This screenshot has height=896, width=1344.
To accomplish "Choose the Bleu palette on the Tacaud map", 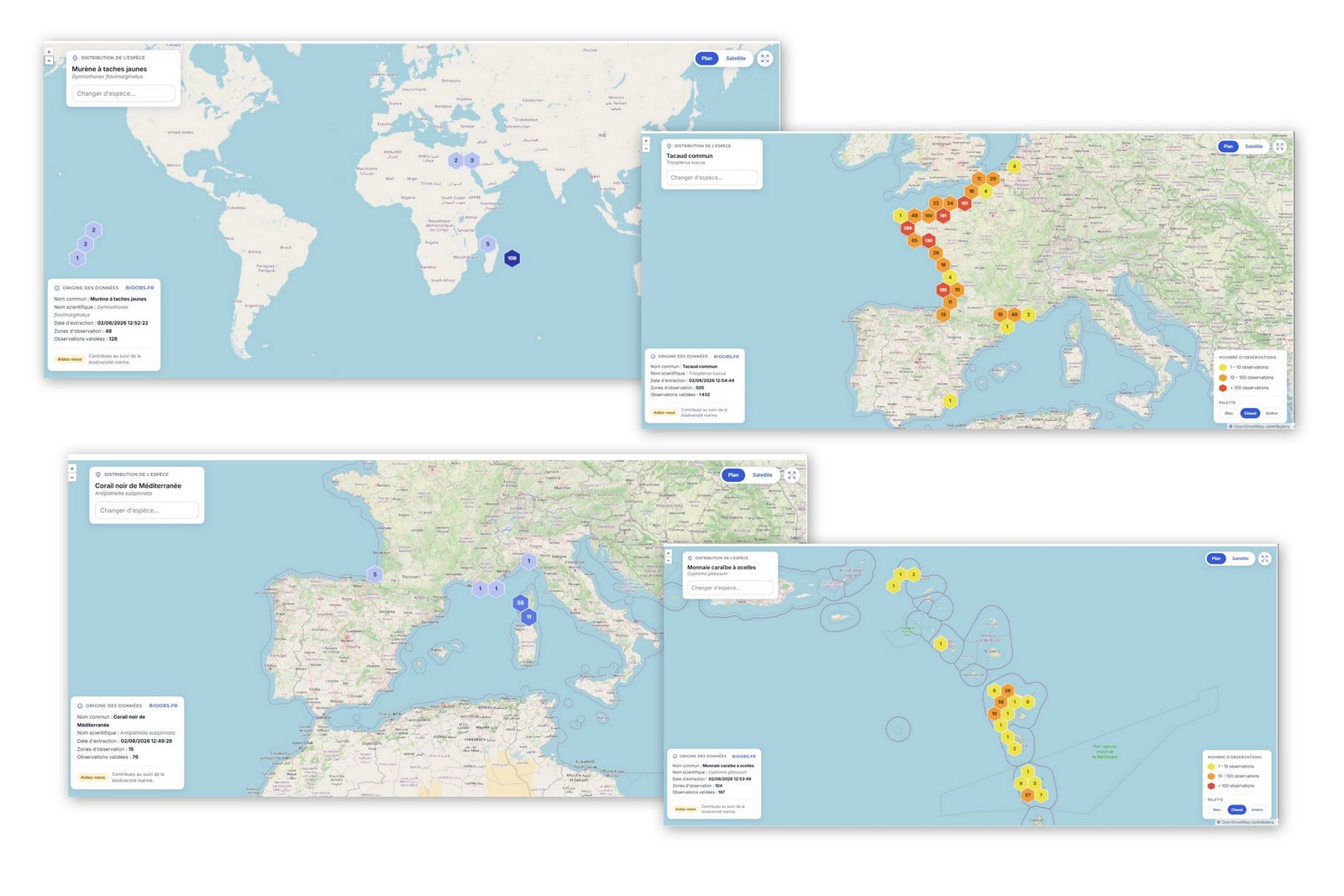I will (1229, 413).
